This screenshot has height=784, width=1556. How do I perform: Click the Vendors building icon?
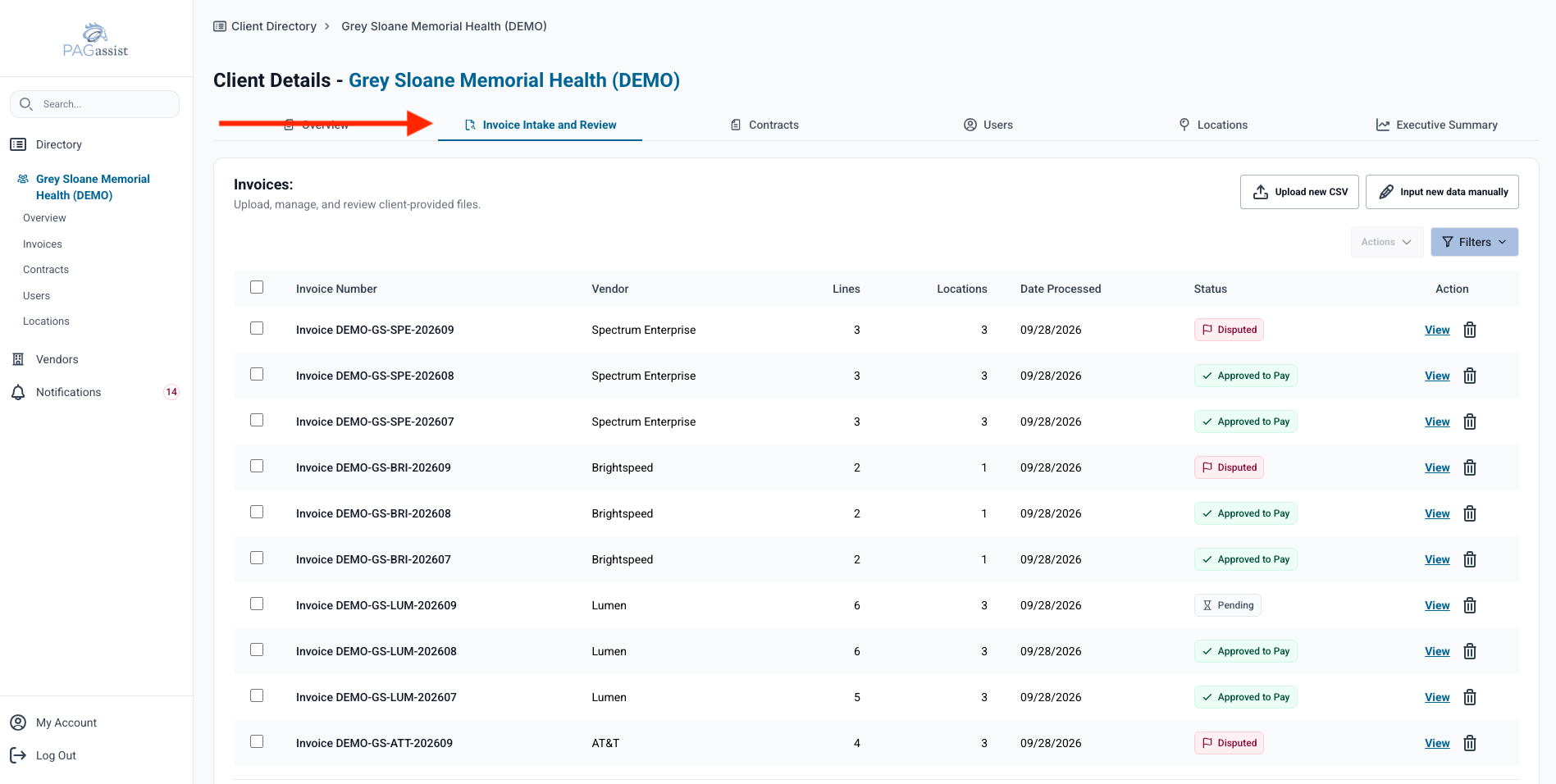pyautogui.click(x=18, y=359)
